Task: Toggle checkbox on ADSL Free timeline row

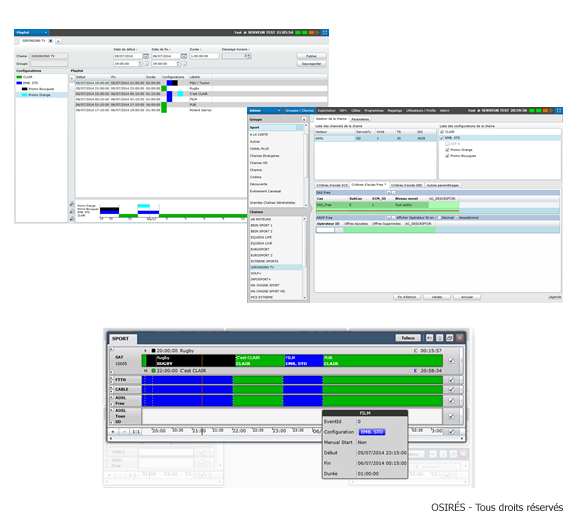Action: (x=451, y=401)
